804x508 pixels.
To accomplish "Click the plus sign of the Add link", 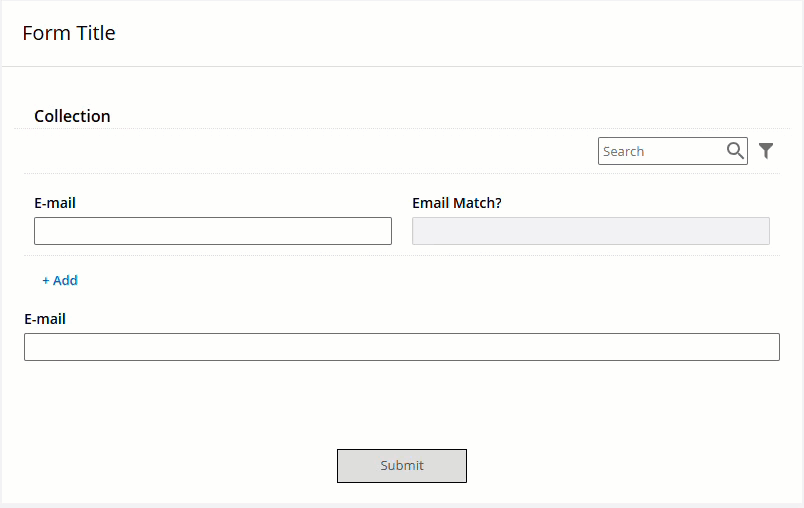I will tap(46, 281).
